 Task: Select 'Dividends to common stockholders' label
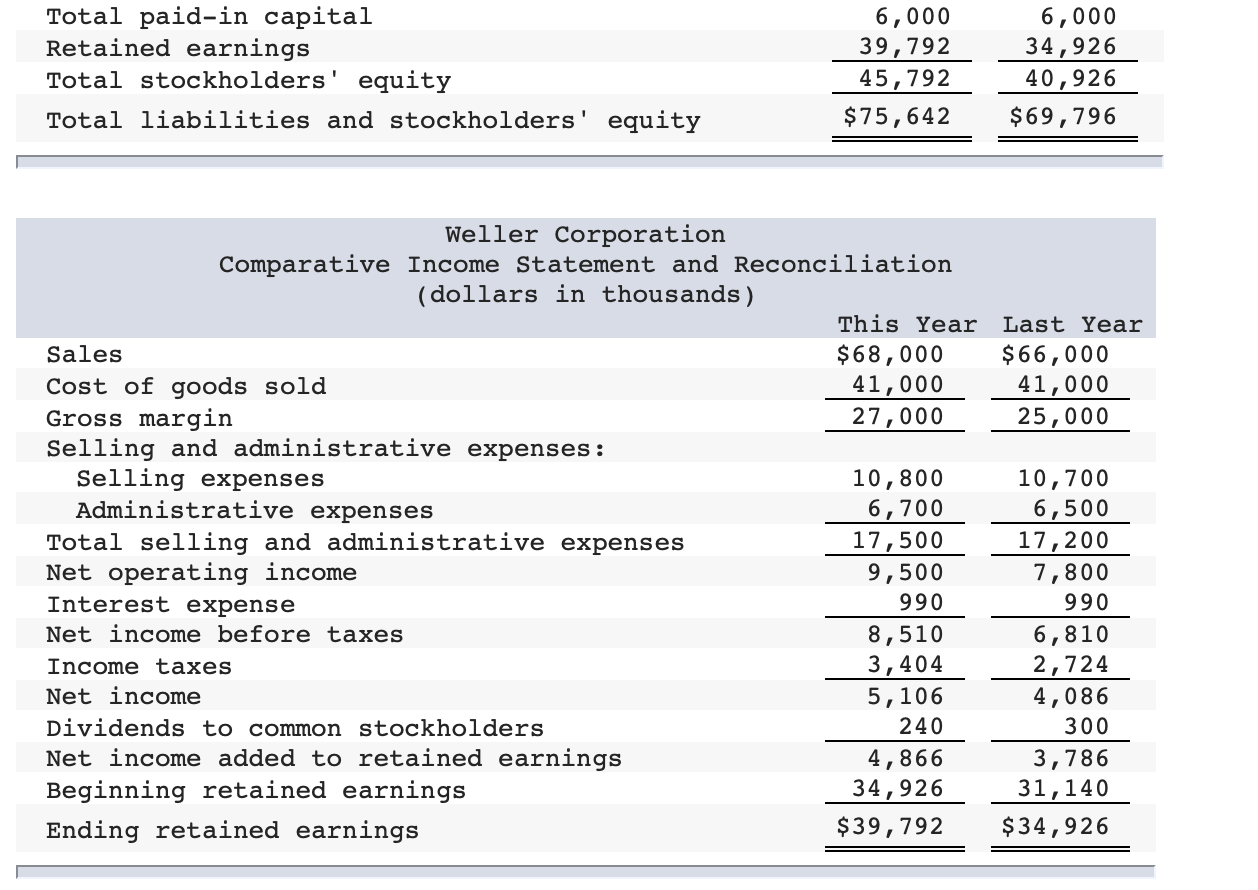(295, 728)
